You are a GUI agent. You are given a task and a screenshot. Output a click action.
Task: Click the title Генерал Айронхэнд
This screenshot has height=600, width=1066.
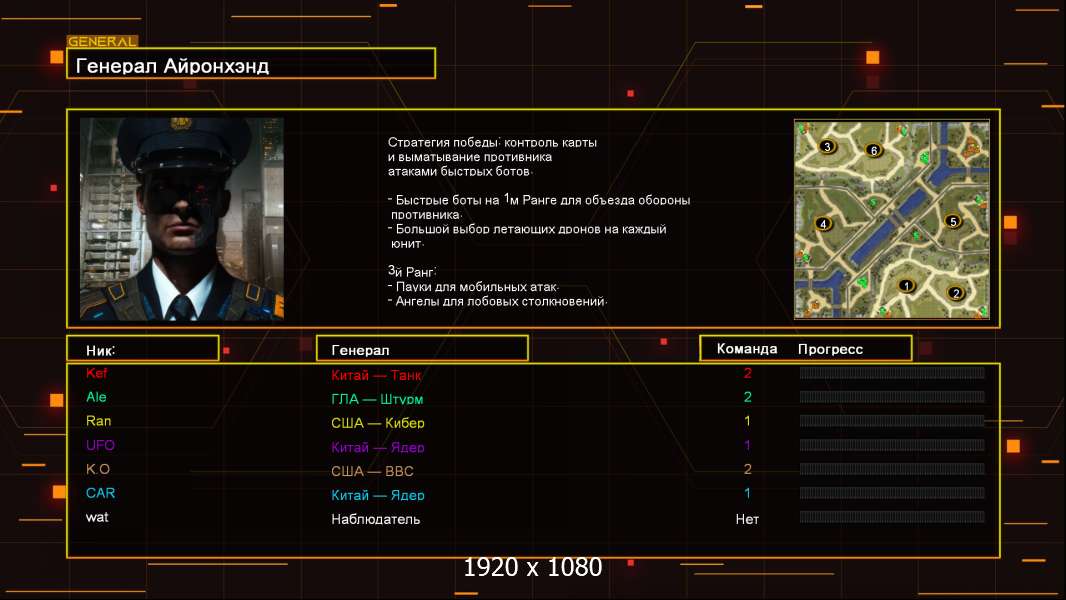pyautogui.click(x=173, y=66)
